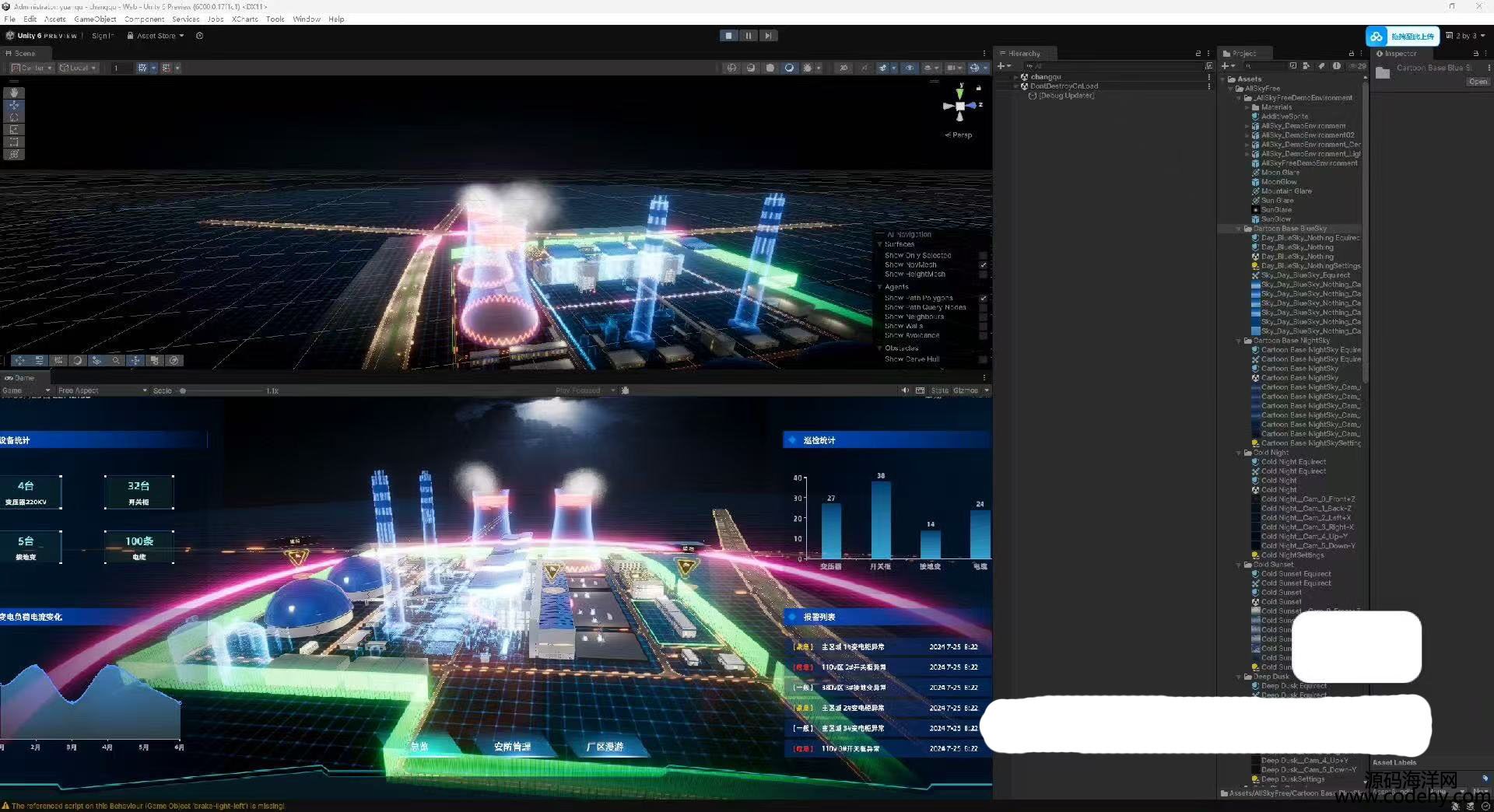Open the Play Focused dropdown
This screenshot has height=812, width=1494.
[x=585, y=390]
